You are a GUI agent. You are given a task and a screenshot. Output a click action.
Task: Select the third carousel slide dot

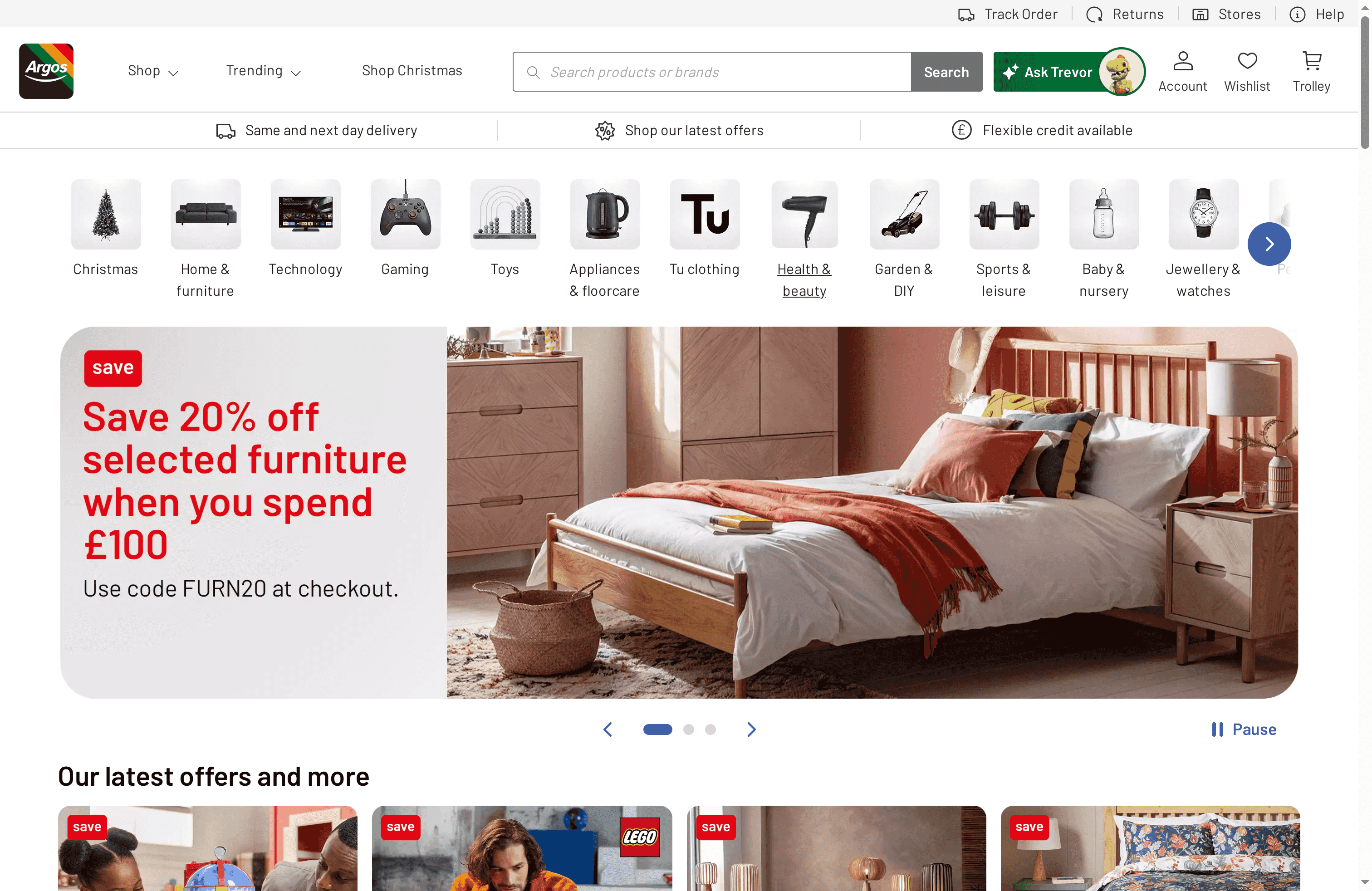(x=710, y=729)
